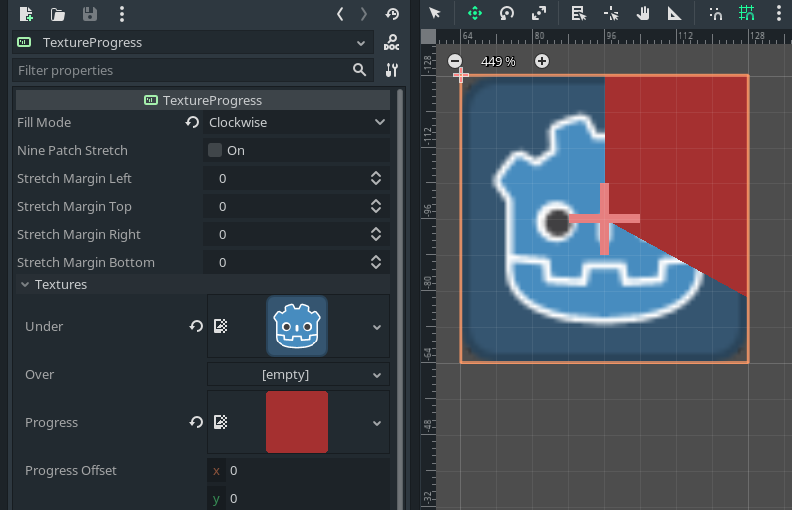Select the red Progress texture swatch

tap(297, 422)
